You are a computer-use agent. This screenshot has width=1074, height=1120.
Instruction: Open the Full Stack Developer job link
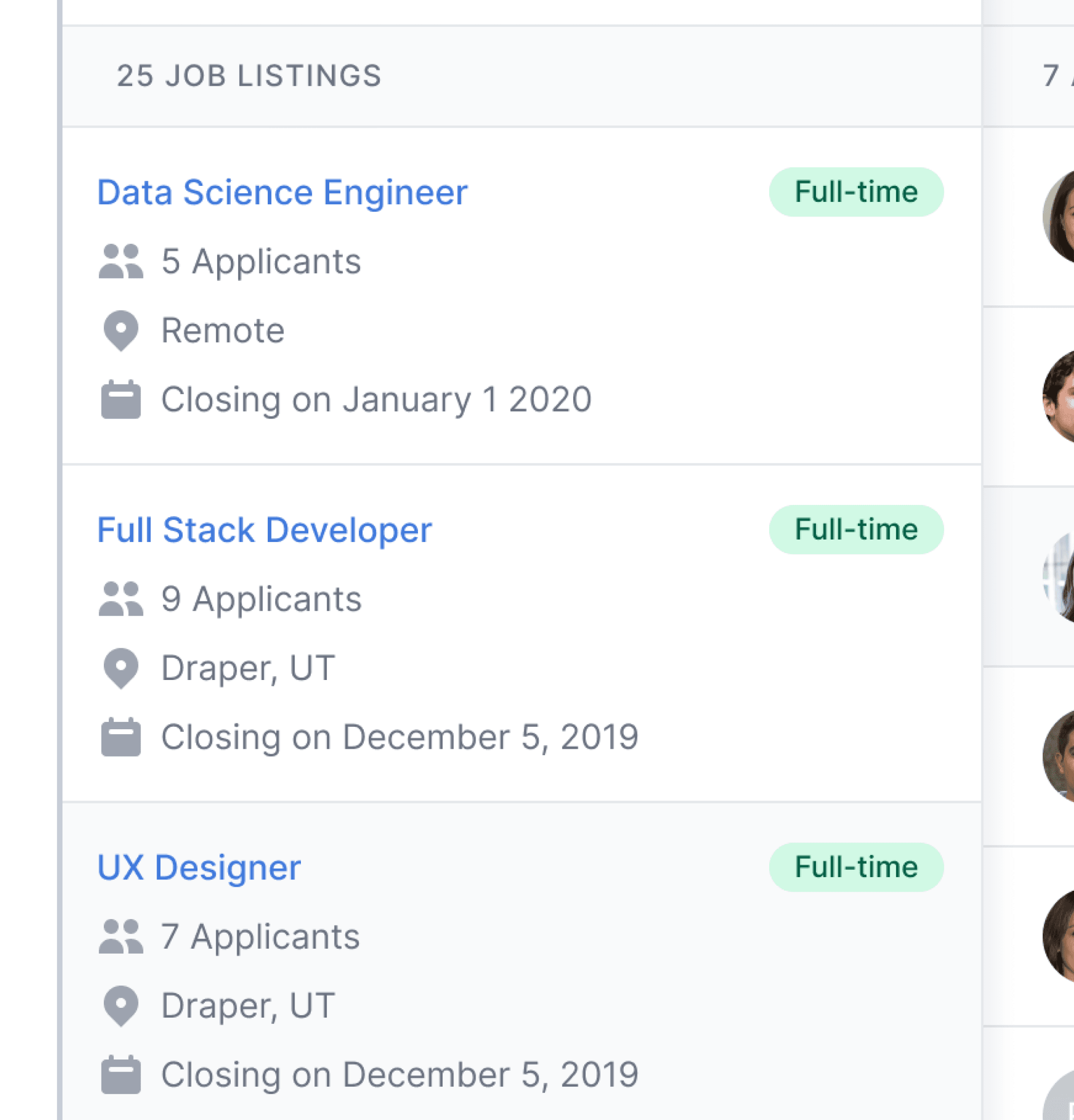click(x=264, y=530)
